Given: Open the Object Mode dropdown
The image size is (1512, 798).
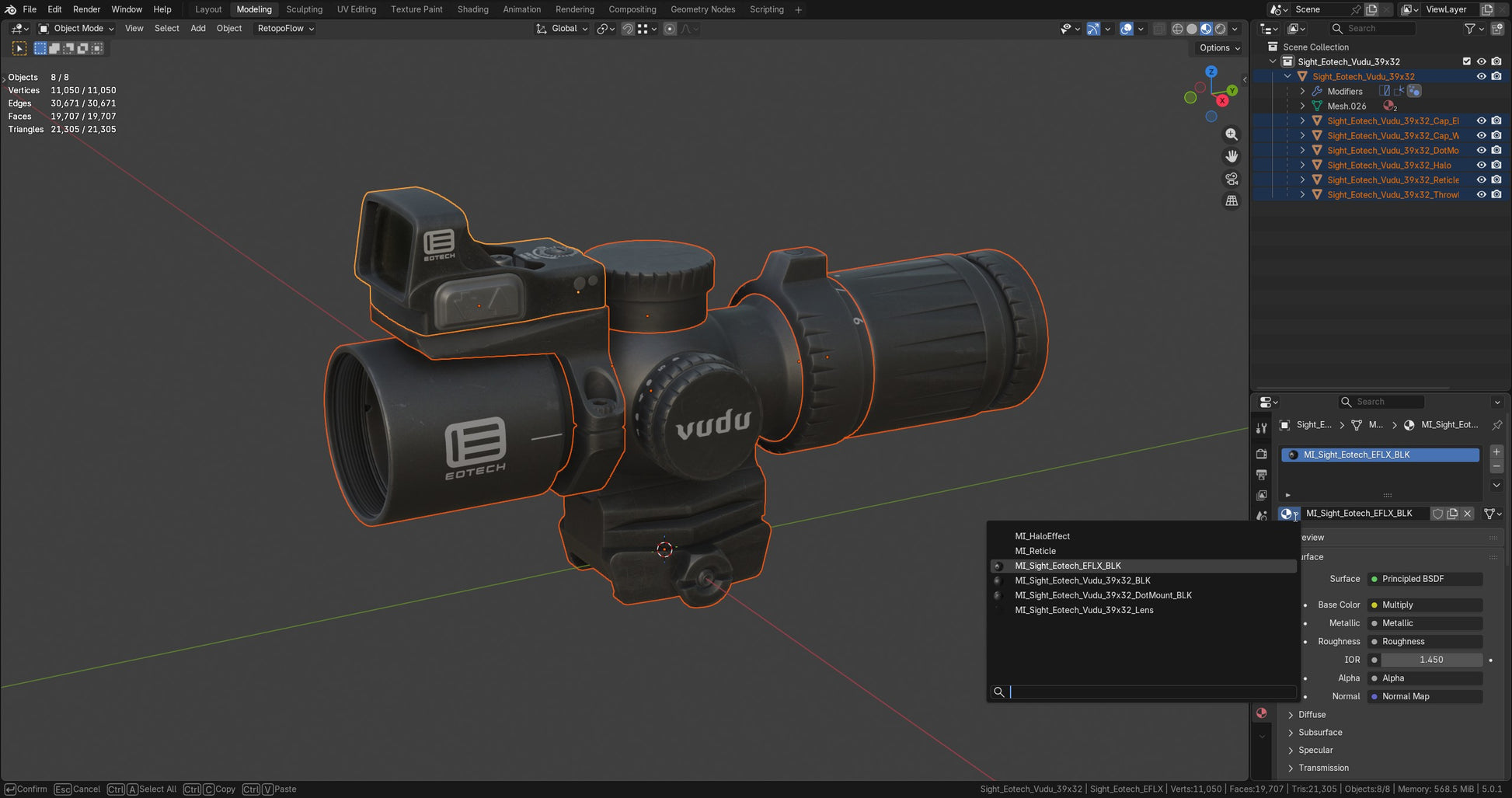Looking at the screenshot, I should click(77, 29).
